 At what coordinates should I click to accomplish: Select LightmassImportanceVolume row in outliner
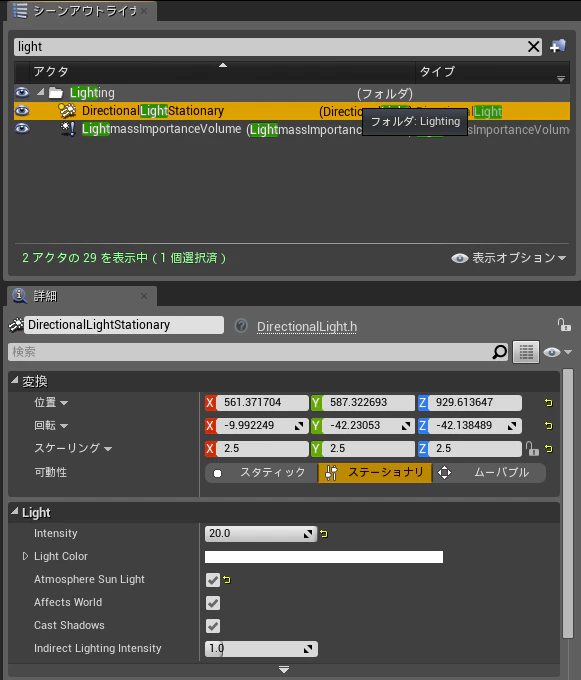click(292, 129)
